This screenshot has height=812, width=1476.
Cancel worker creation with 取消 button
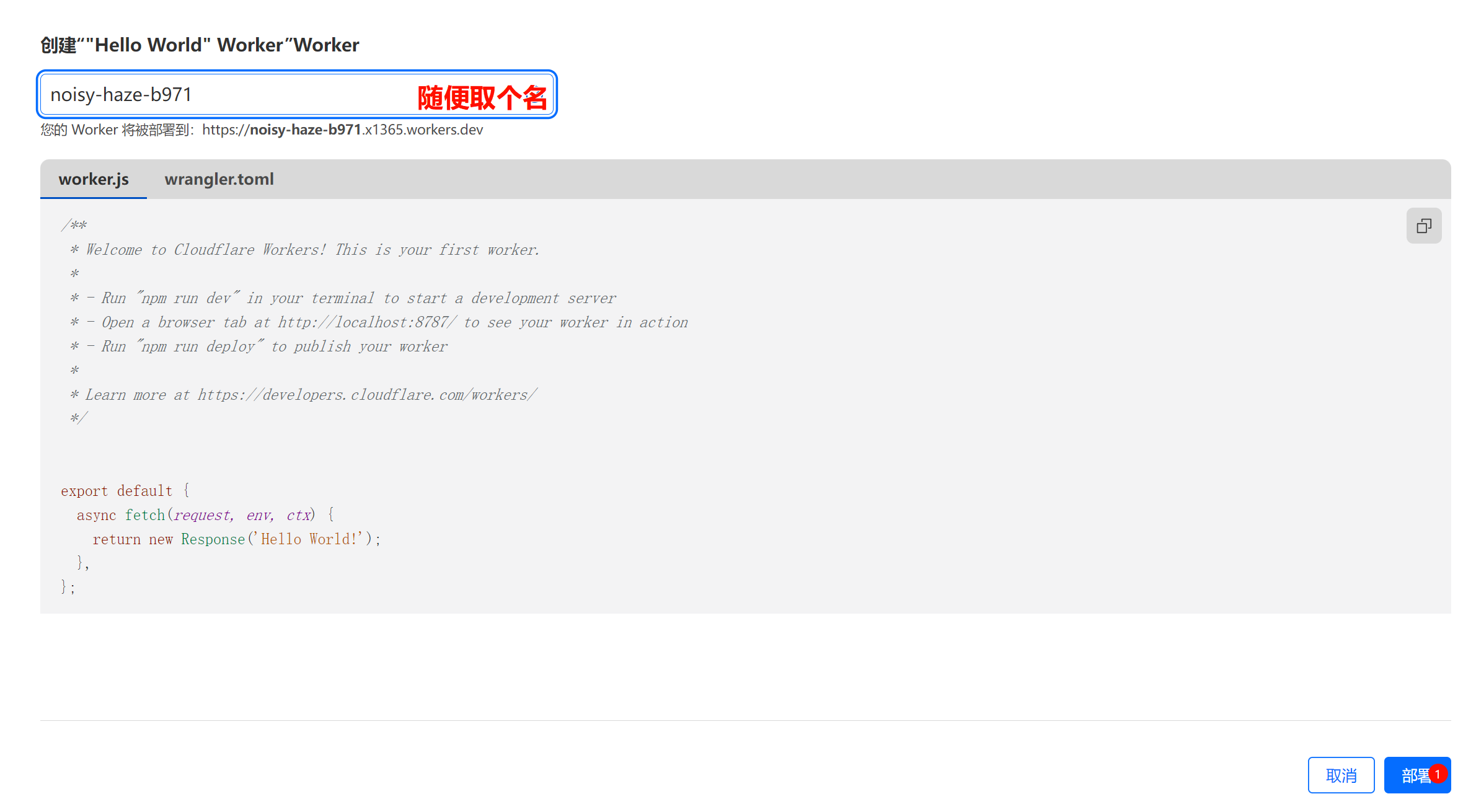point(1341,775)
